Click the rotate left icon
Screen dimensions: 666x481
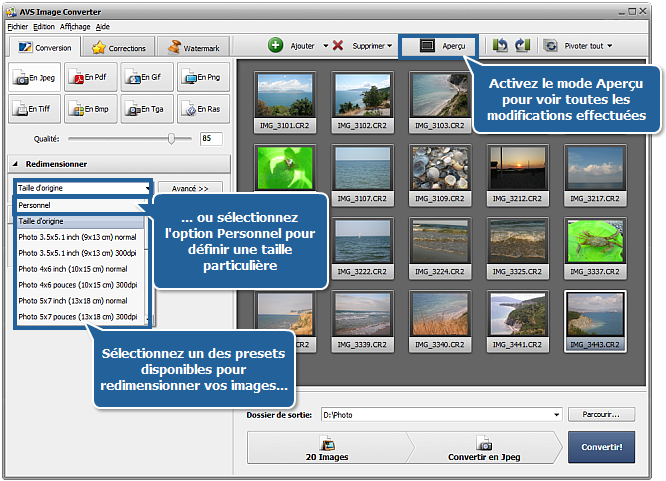pyautogui.click(x=501, y=46)
